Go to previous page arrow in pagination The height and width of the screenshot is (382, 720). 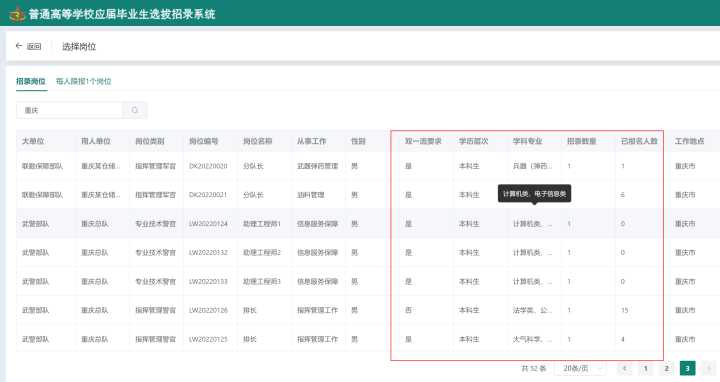tap(624, 368)
